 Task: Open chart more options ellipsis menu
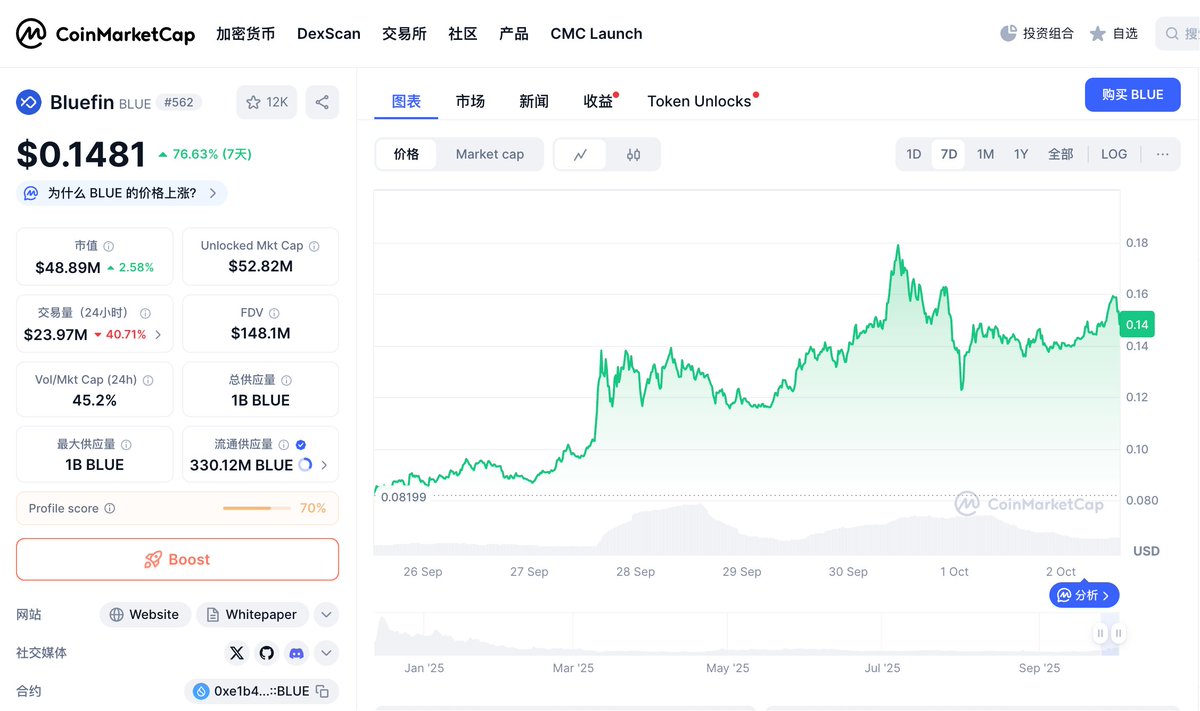[1162, 154]
